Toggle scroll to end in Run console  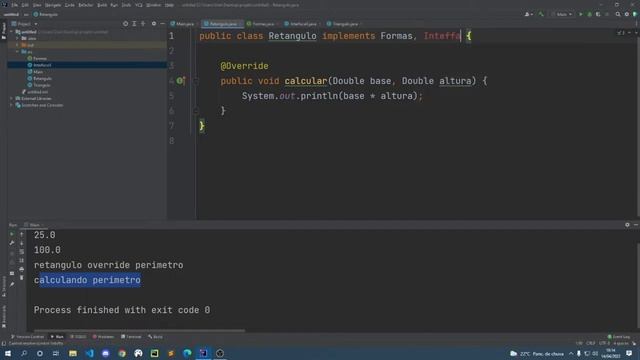(22, 260)
